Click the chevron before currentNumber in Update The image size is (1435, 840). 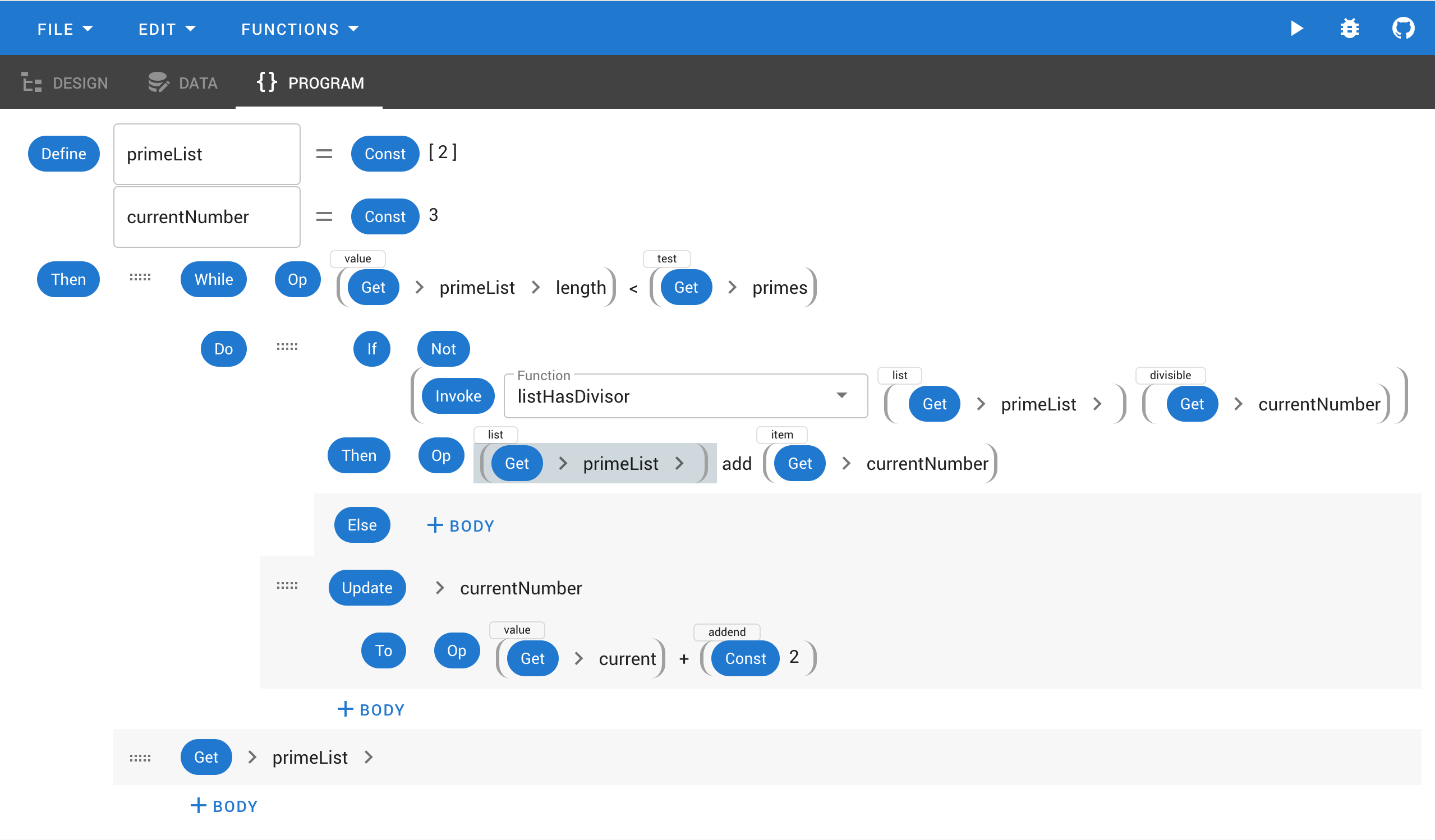tap(440, 588)
